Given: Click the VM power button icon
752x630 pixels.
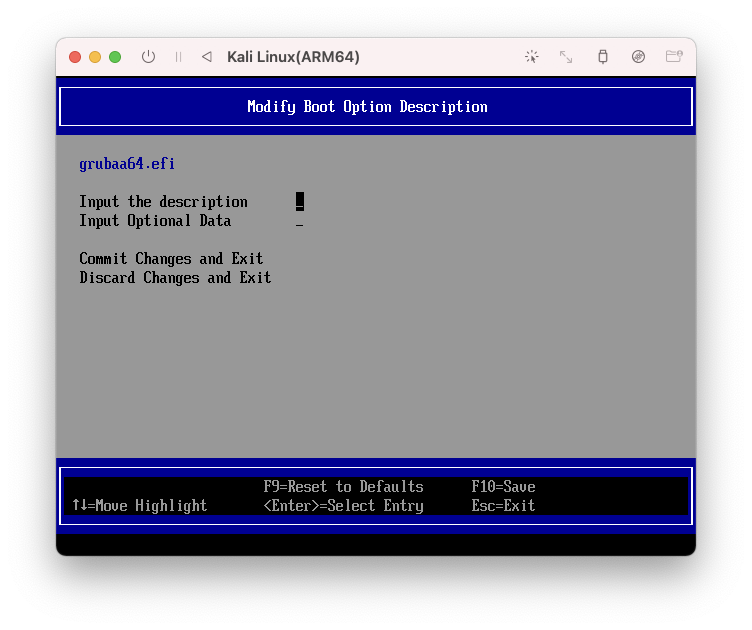Looking at the screenshot, I should pyautogui.click(x=148, y=57).
